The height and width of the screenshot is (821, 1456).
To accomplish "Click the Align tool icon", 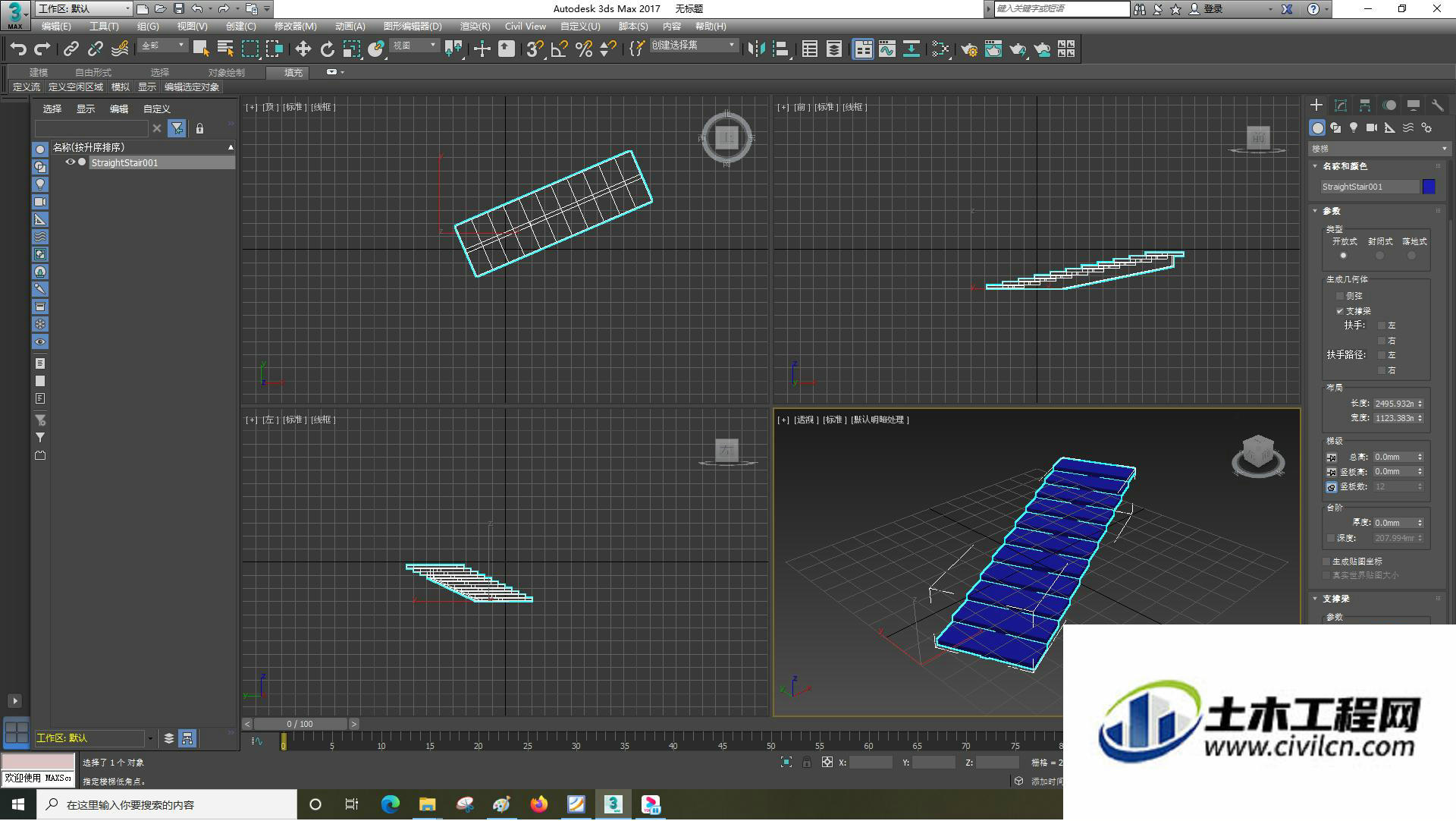I will coord(780,49).
